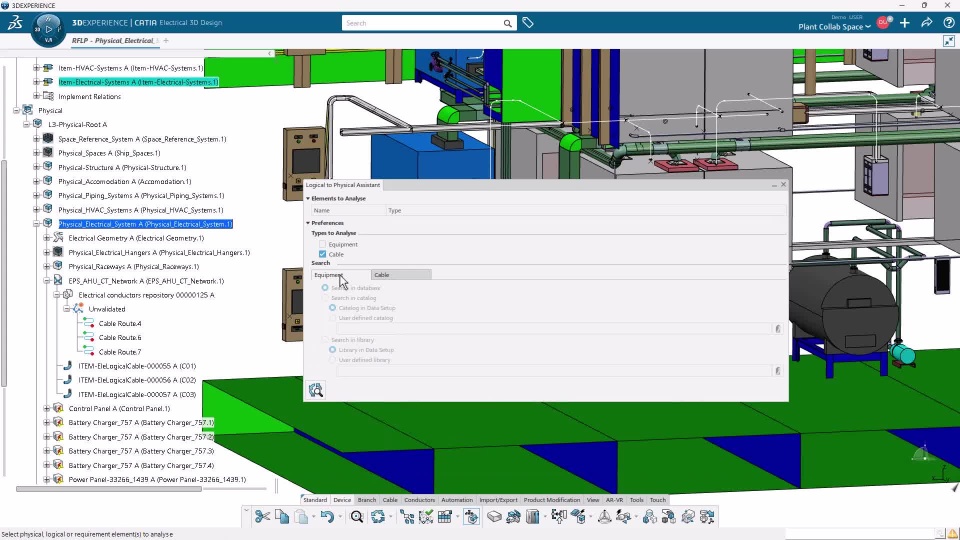Screen dimensions: 960x540
Task: Click the Help question mark icon
Action: tap(949, 23)
